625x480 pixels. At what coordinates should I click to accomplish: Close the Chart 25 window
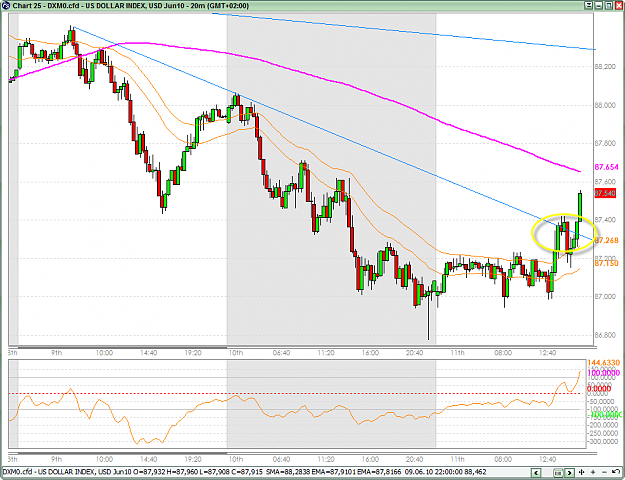point(618,5)
